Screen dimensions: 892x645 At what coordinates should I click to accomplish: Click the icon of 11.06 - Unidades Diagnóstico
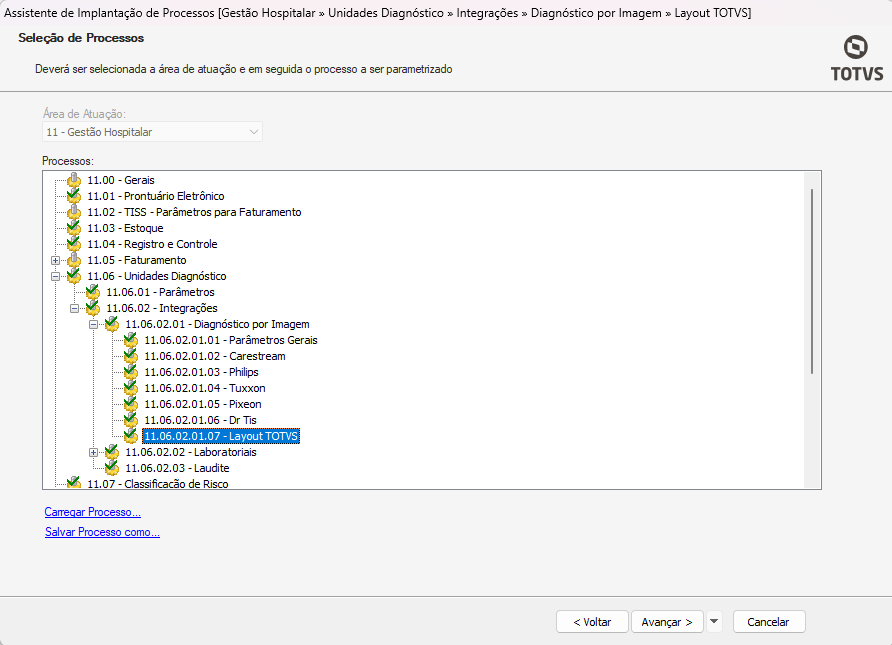point(74,276)
